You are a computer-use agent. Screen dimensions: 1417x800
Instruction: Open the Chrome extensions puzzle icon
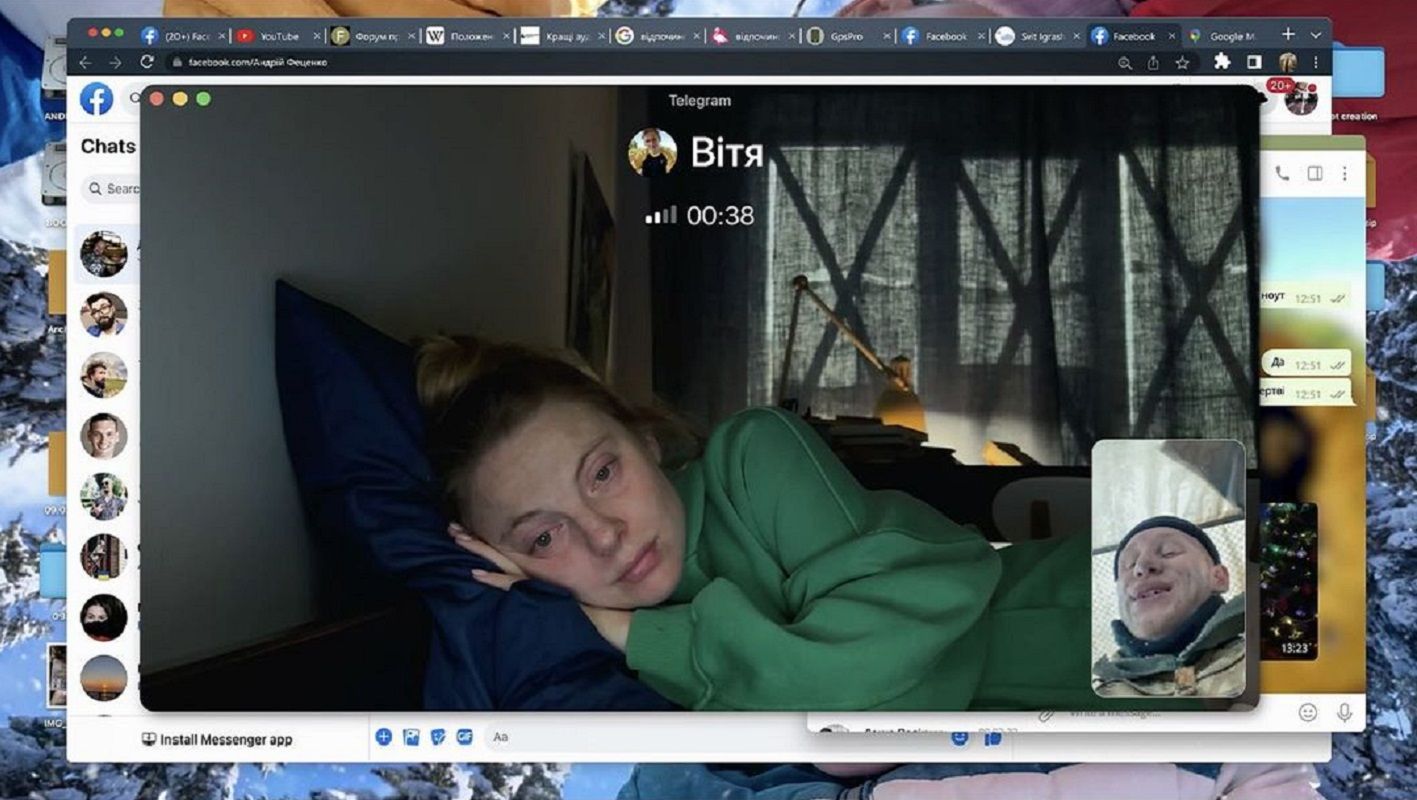1222,62
